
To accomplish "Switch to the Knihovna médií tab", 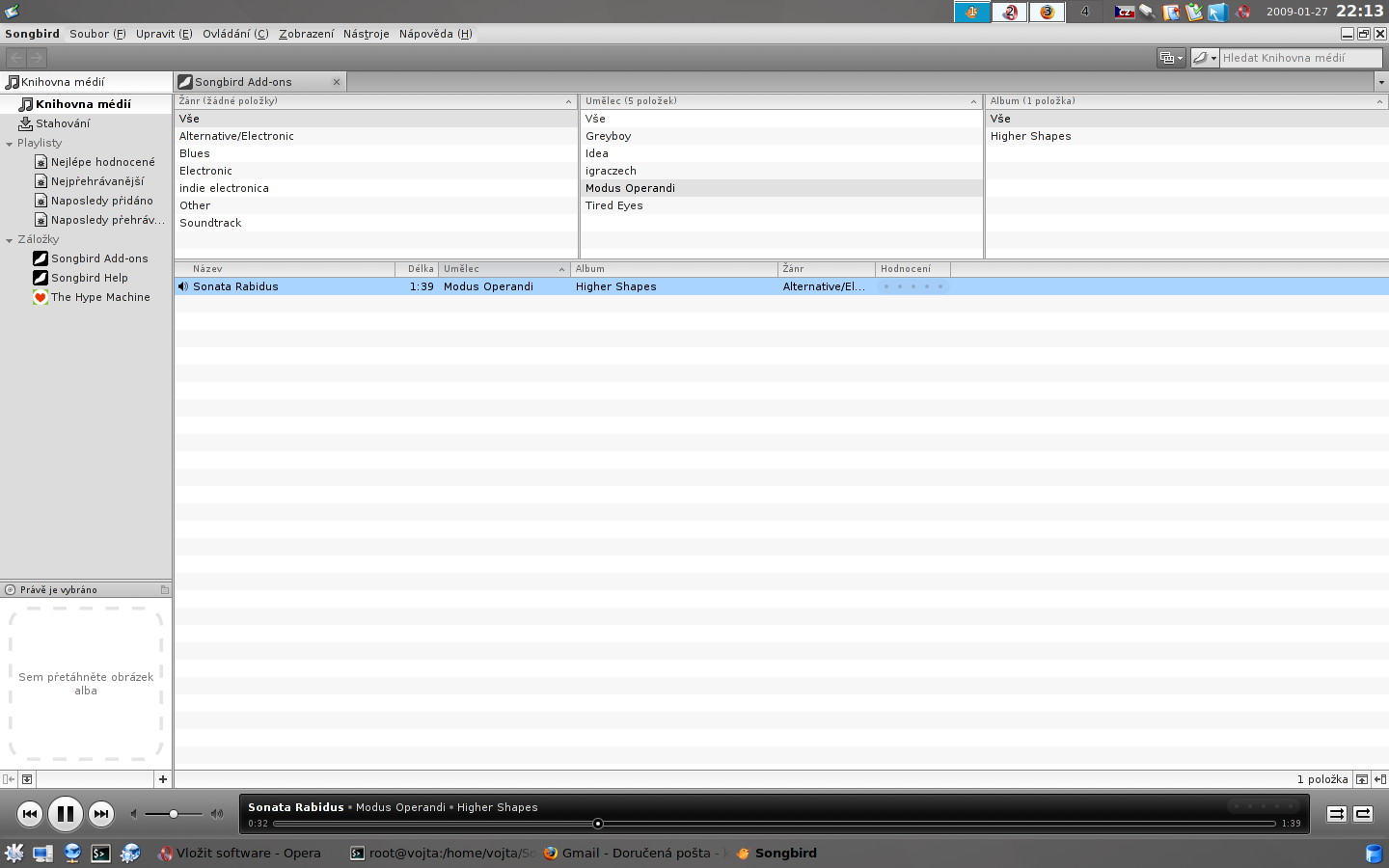I will [86, 82].
